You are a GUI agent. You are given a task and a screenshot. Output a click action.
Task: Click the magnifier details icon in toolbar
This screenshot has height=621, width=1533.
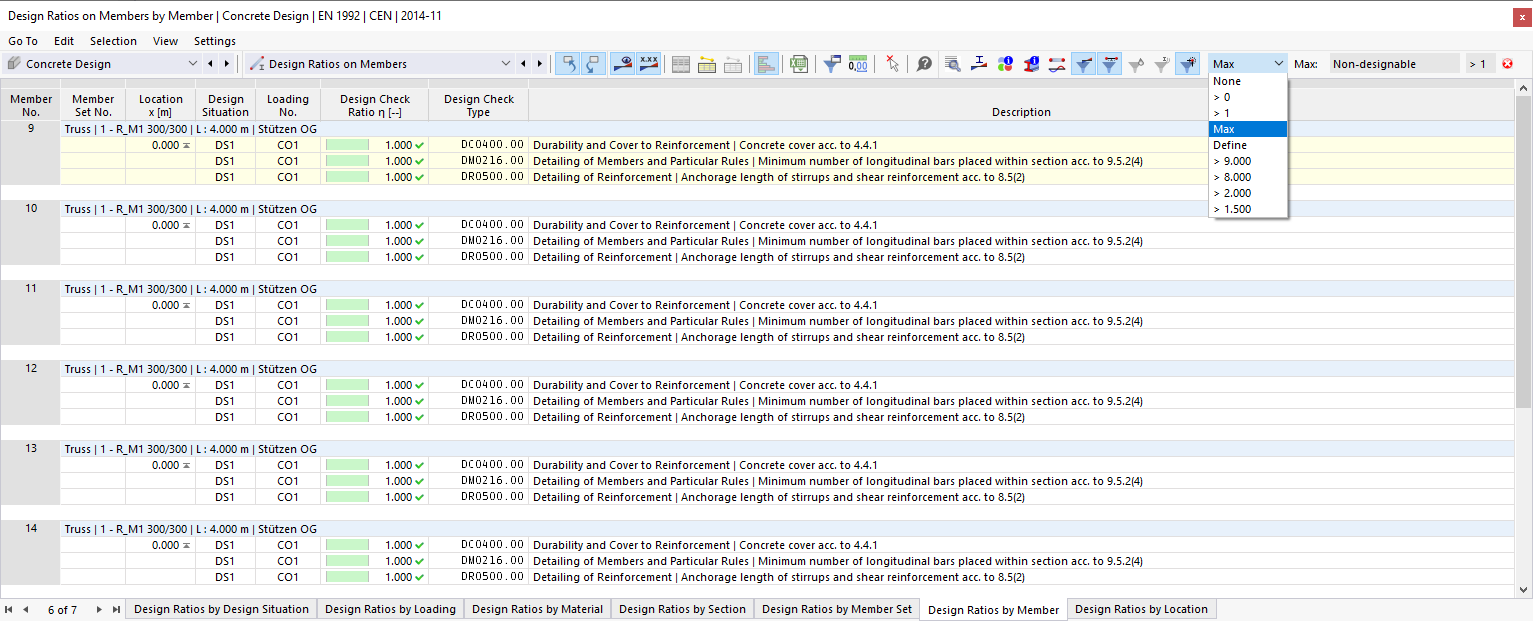coord(953,64)
